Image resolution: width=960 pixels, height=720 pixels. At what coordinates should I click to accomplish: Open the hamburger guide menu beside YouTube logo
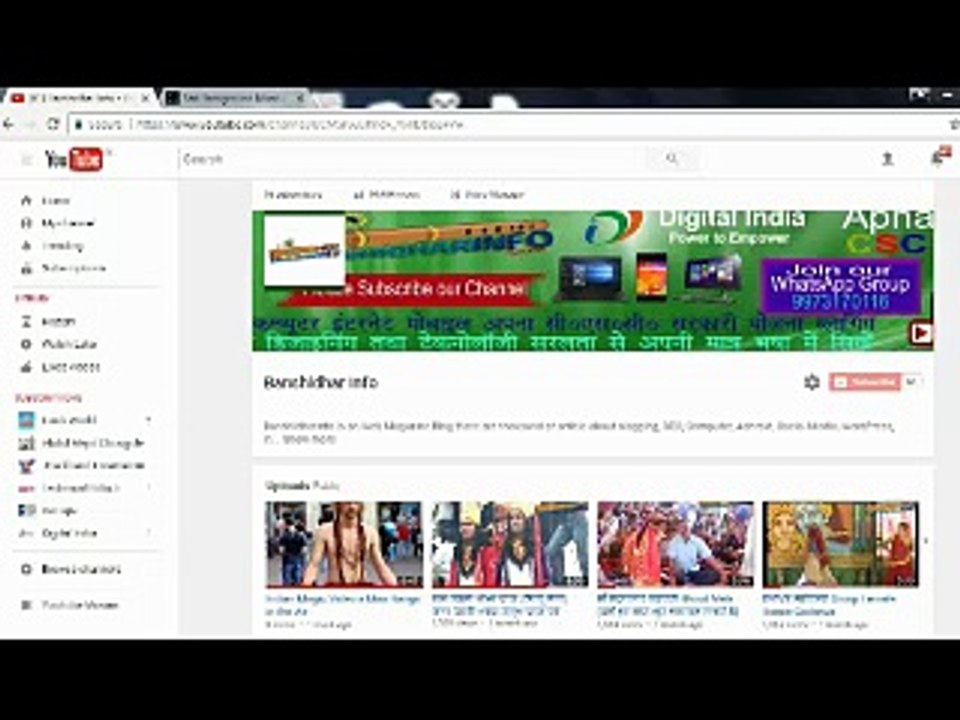26,160
